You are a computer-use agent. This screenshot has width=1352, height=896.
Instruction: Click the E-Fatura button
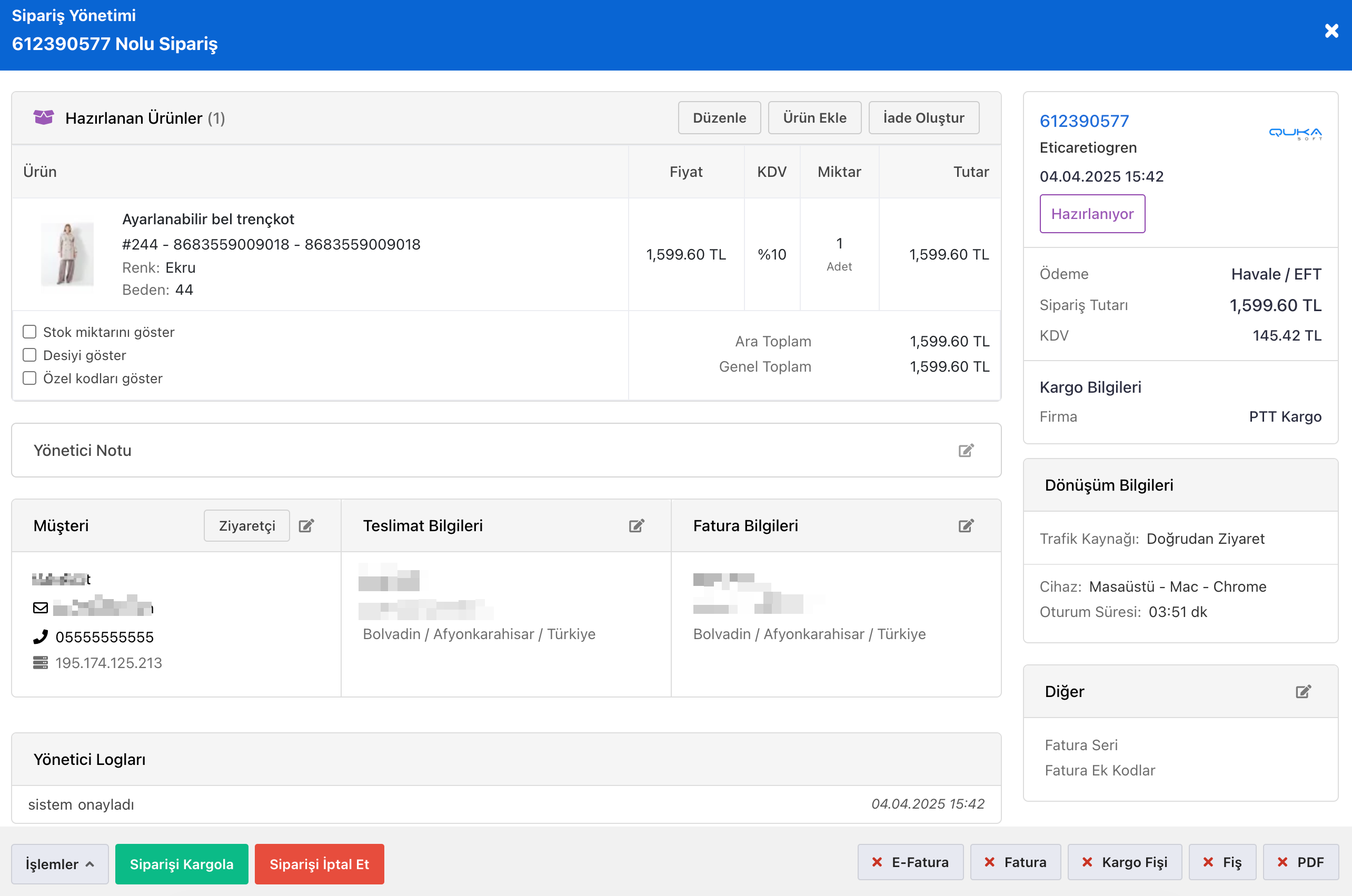(910, 862)
